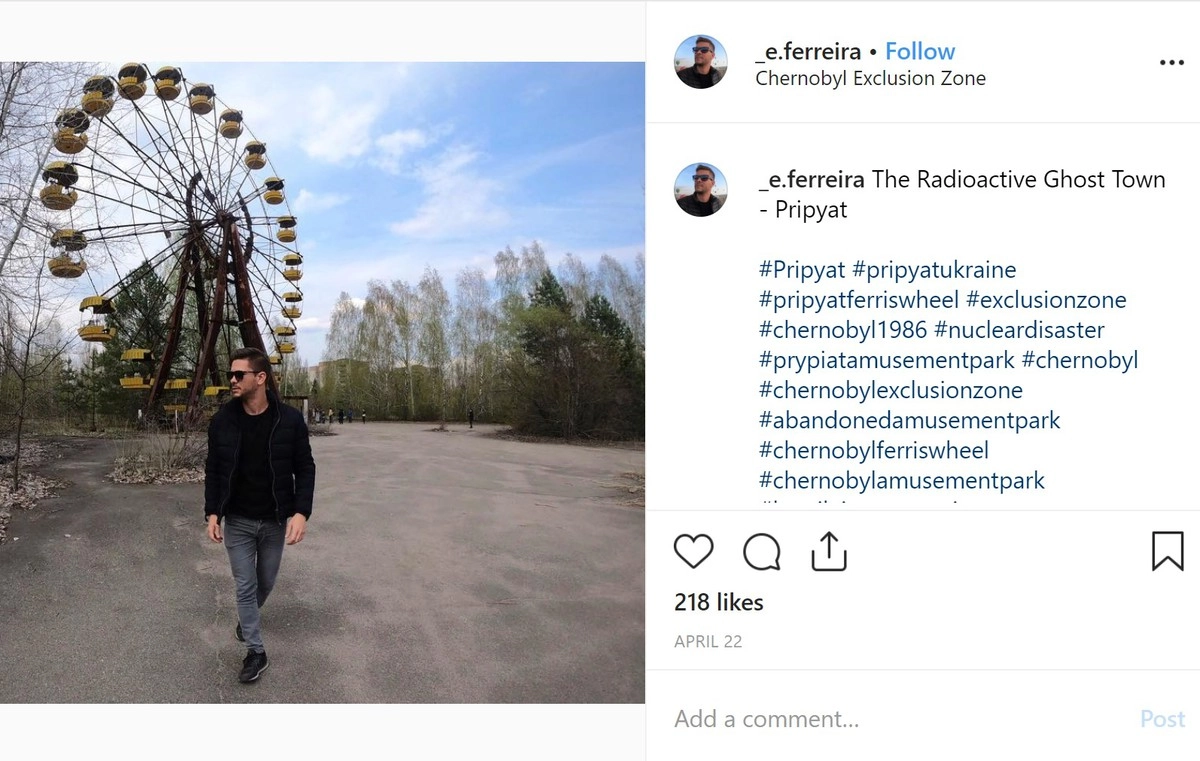This screenshot has width=1200, height=761.
Task: Open the #chernobylferriswheel hashtag
Action: click(x=873, y=450)
